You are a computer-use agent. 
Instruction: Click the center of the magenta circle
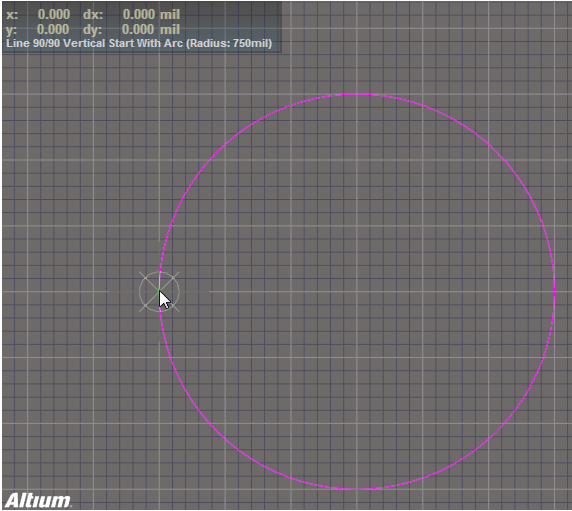click(x=357, y=291)
